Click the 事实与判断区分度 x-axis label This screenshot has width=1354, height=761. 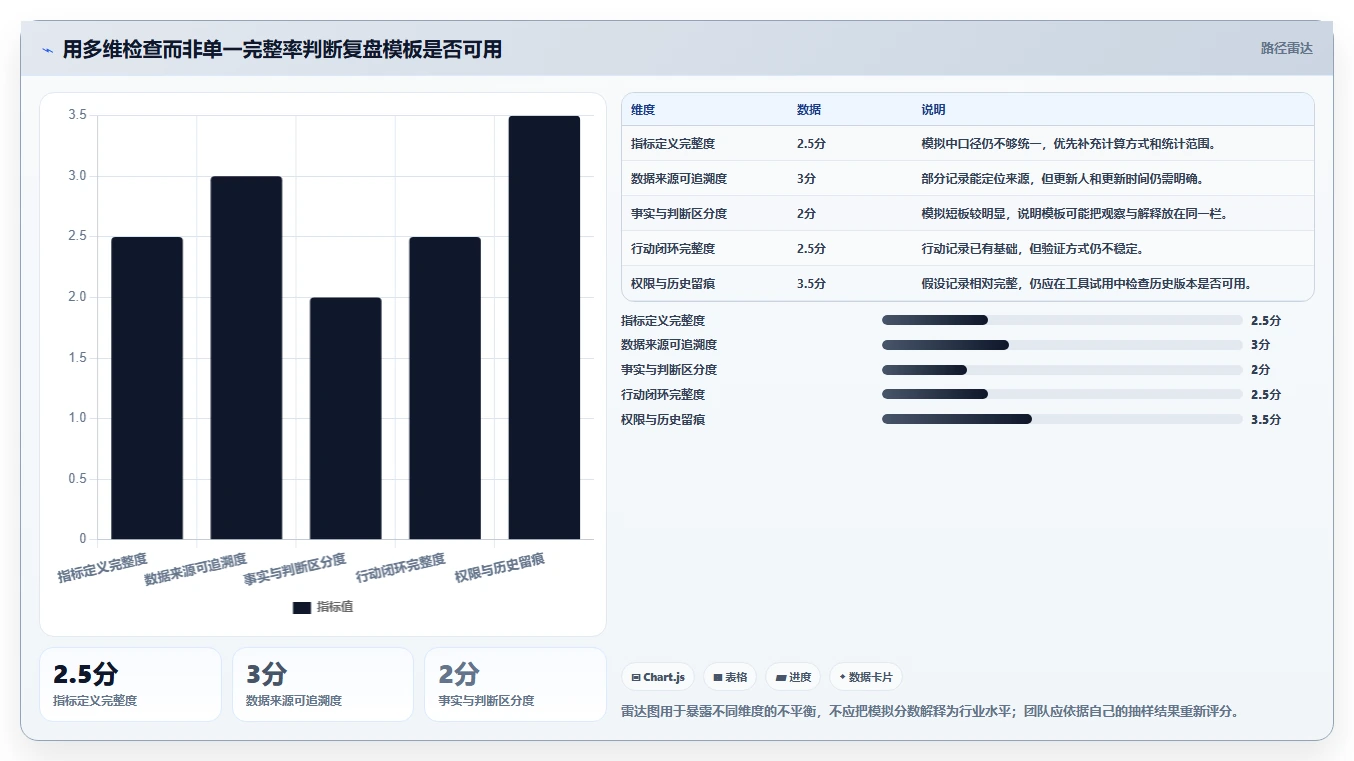(x=295, y=569)
